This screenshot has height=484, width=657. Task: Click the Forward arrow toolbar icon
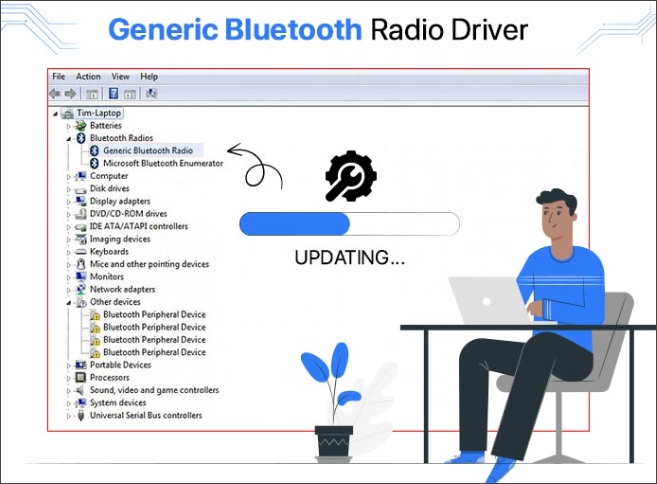click(70, 93)
